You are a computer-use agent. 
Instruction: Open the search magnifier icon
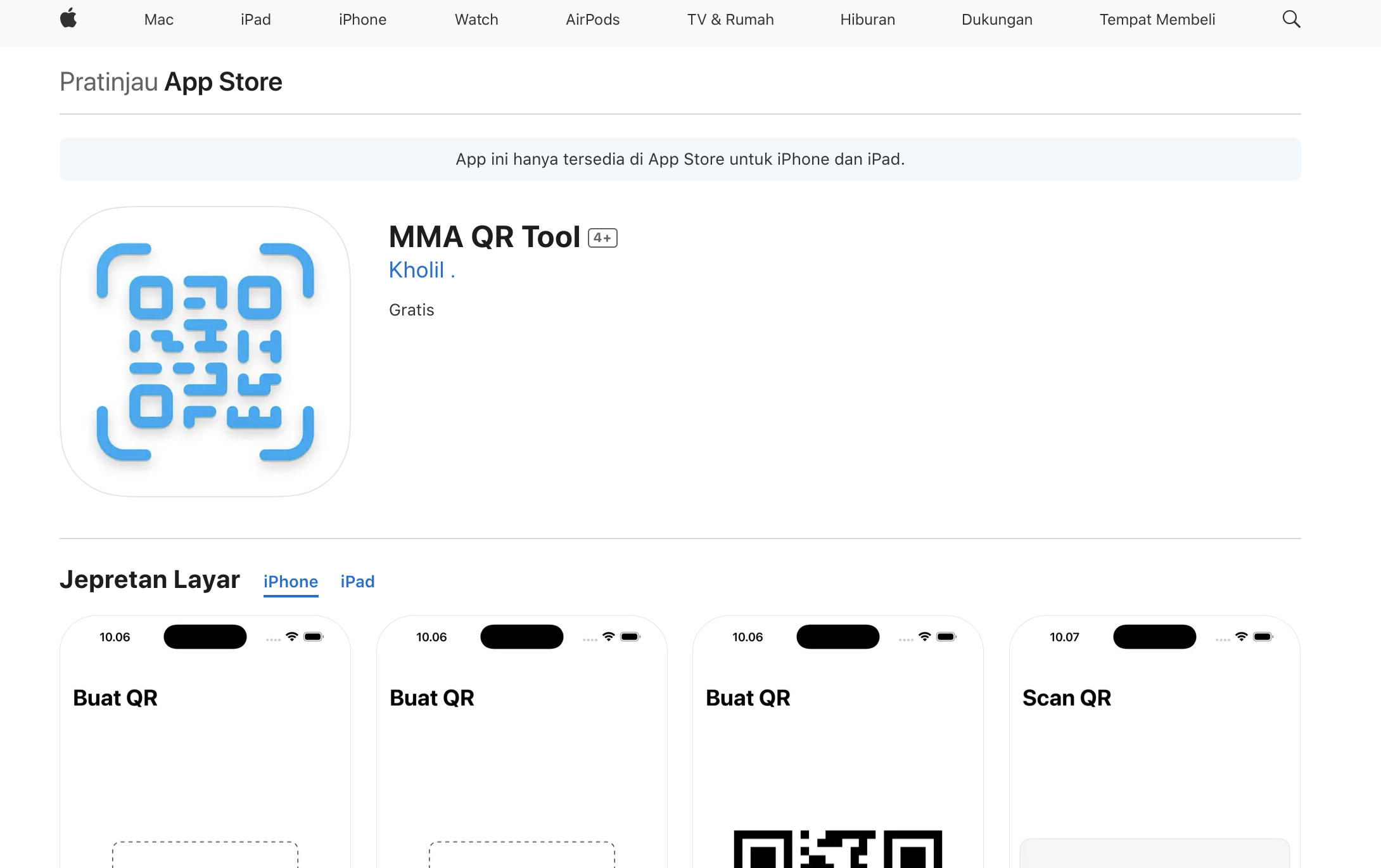[x=1290, y=19]
